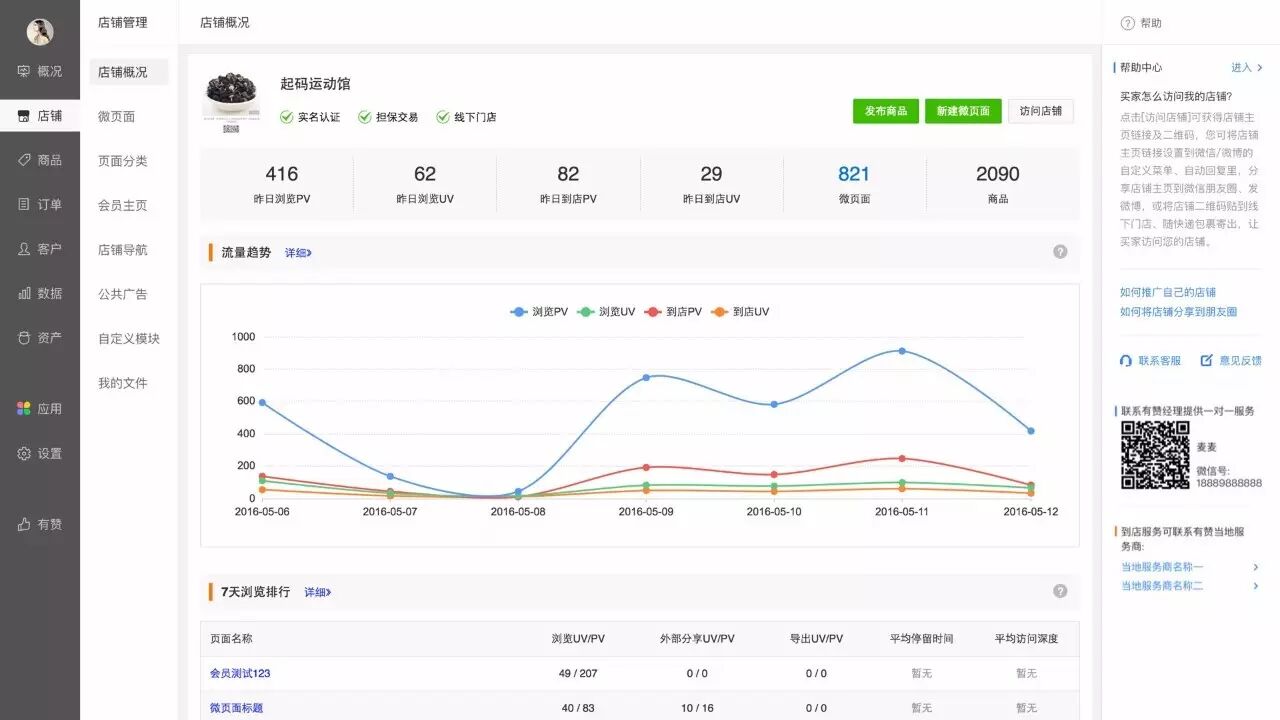The width and height of the screenshot is (1280, 720).
Task: Click the shop name 起码运动馆
Action: 315,84
